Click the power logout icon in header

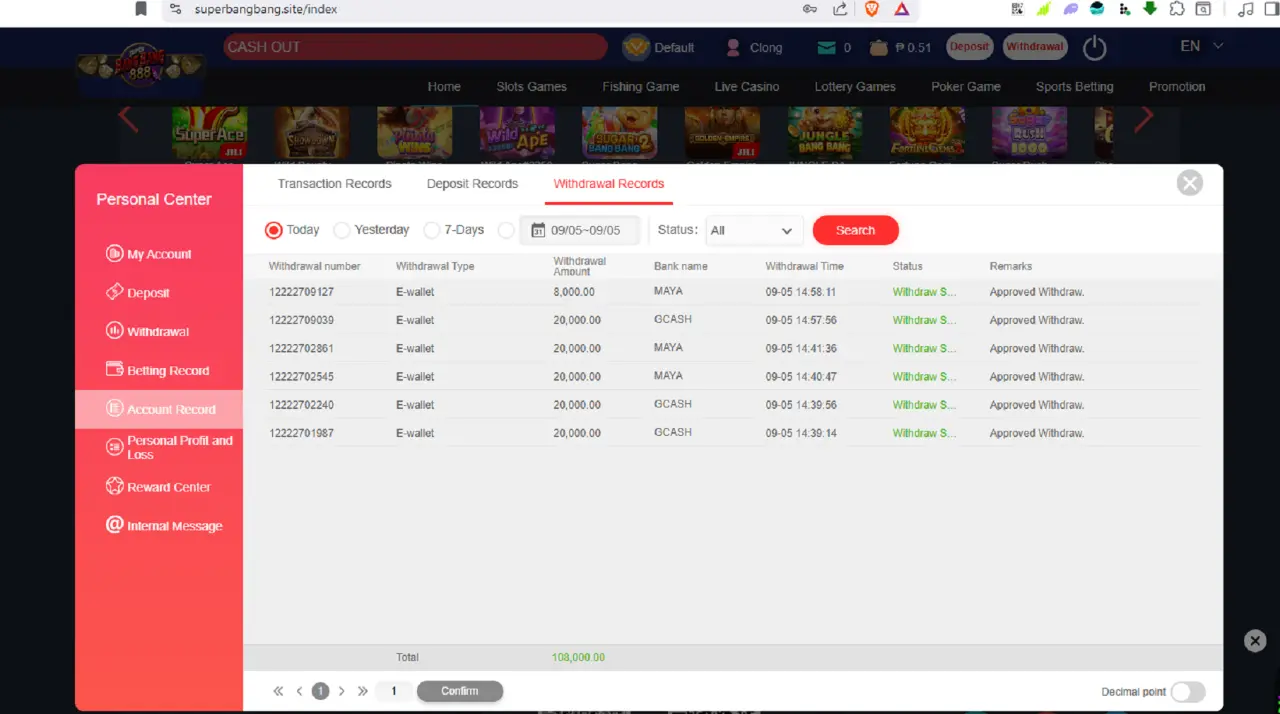[x=1095, y=47]
